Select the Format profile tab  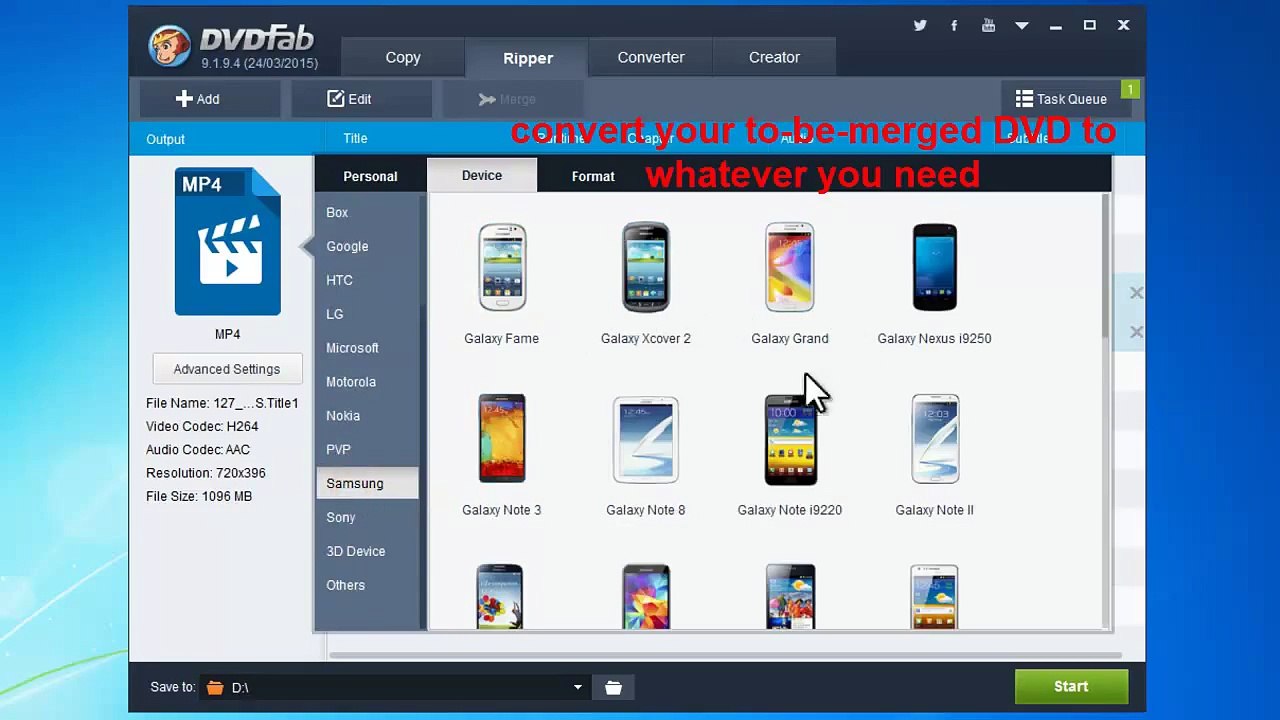point(593,176)
